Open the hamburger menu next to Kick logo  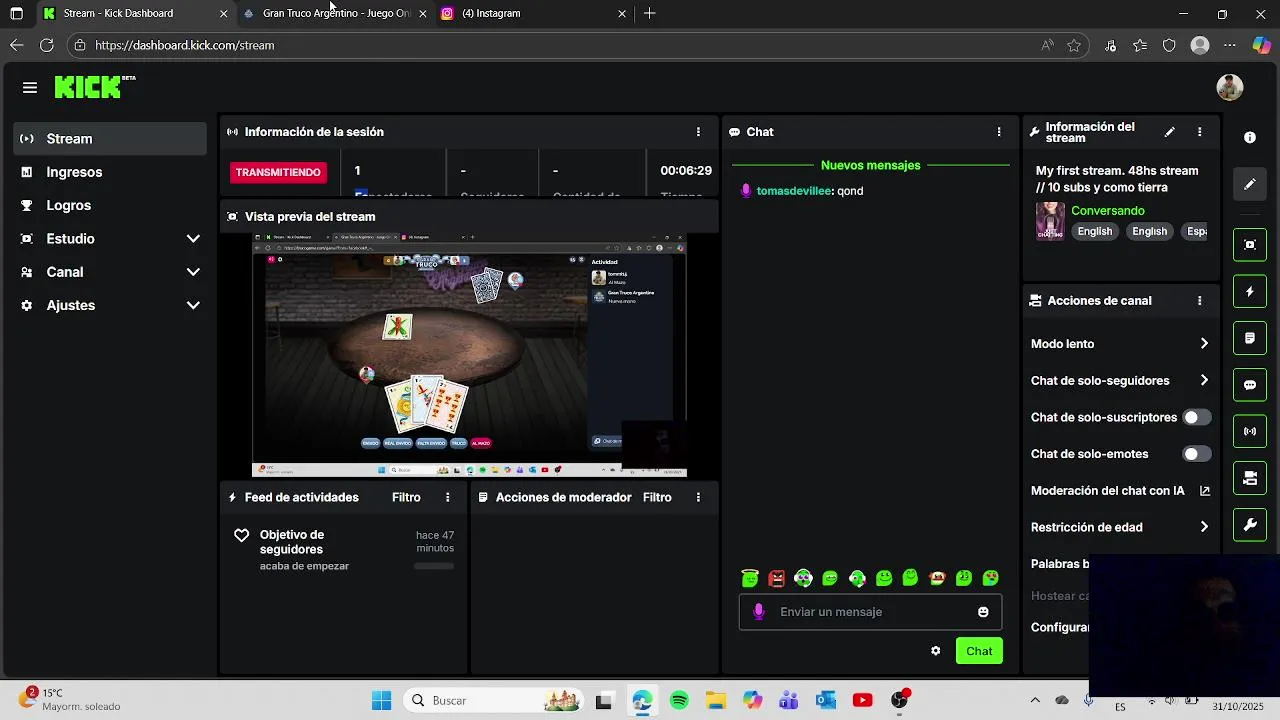click(x=30, y=88)
